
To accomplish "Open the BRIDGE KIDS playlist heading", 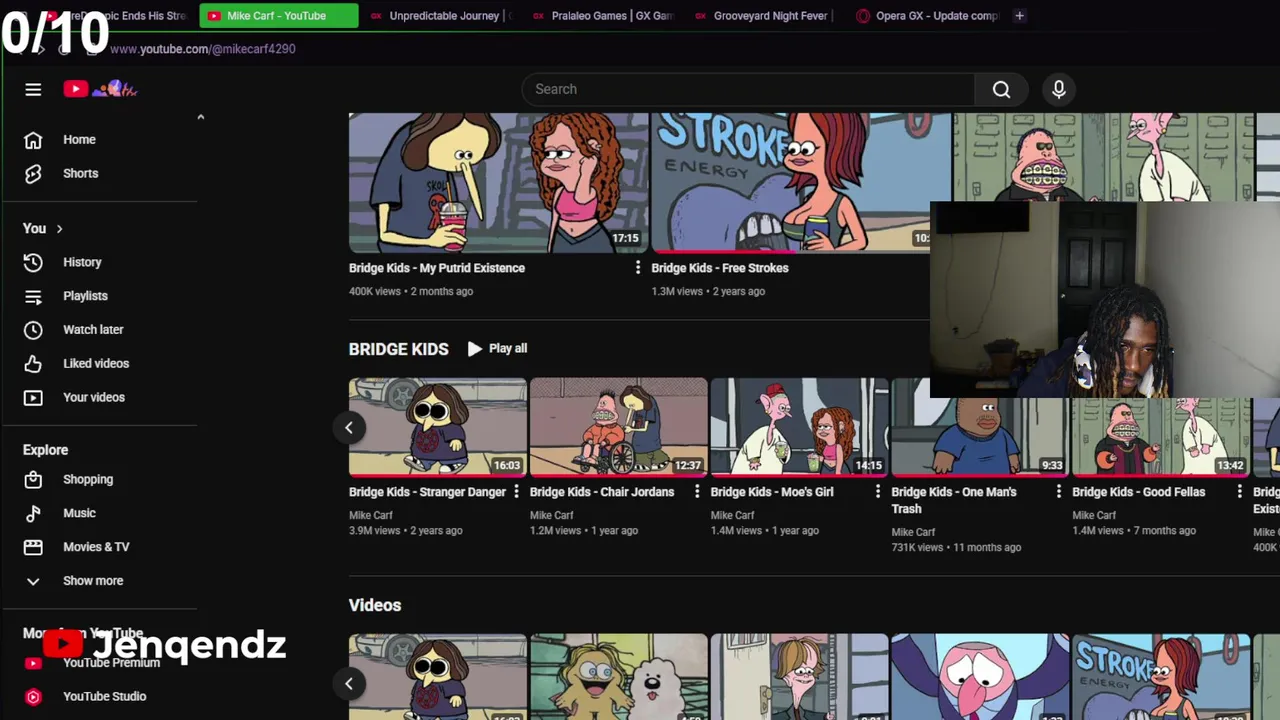I will point(399,349).
